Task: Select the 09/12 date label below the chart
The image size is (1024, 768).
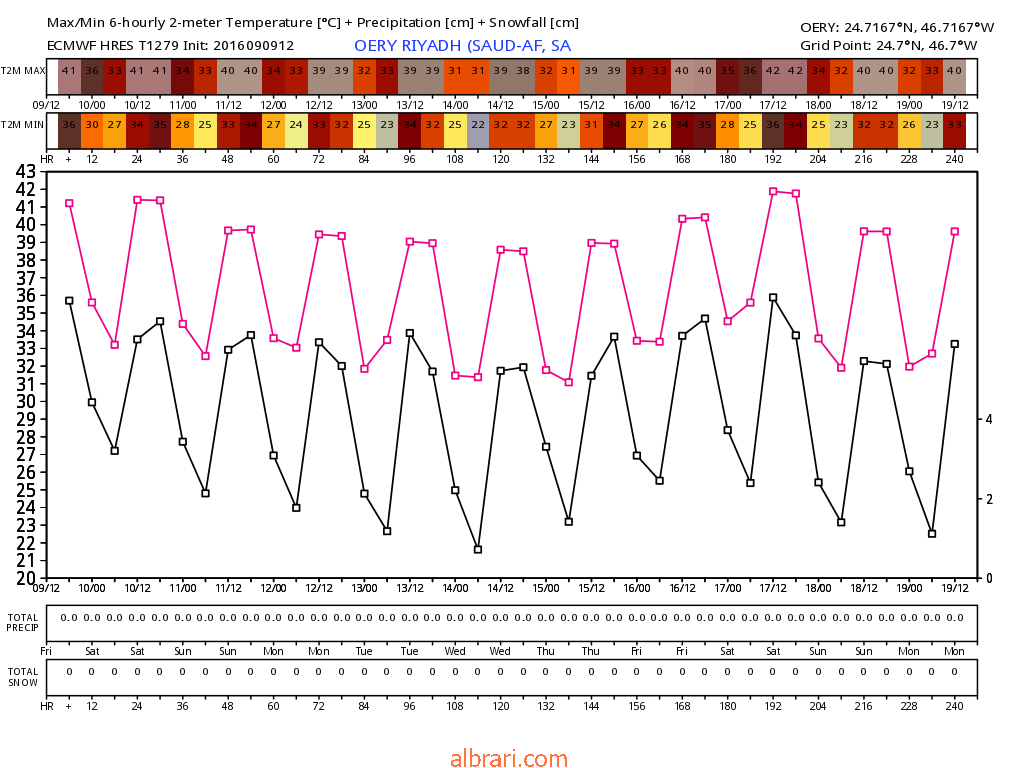Action: coord(46,588)
